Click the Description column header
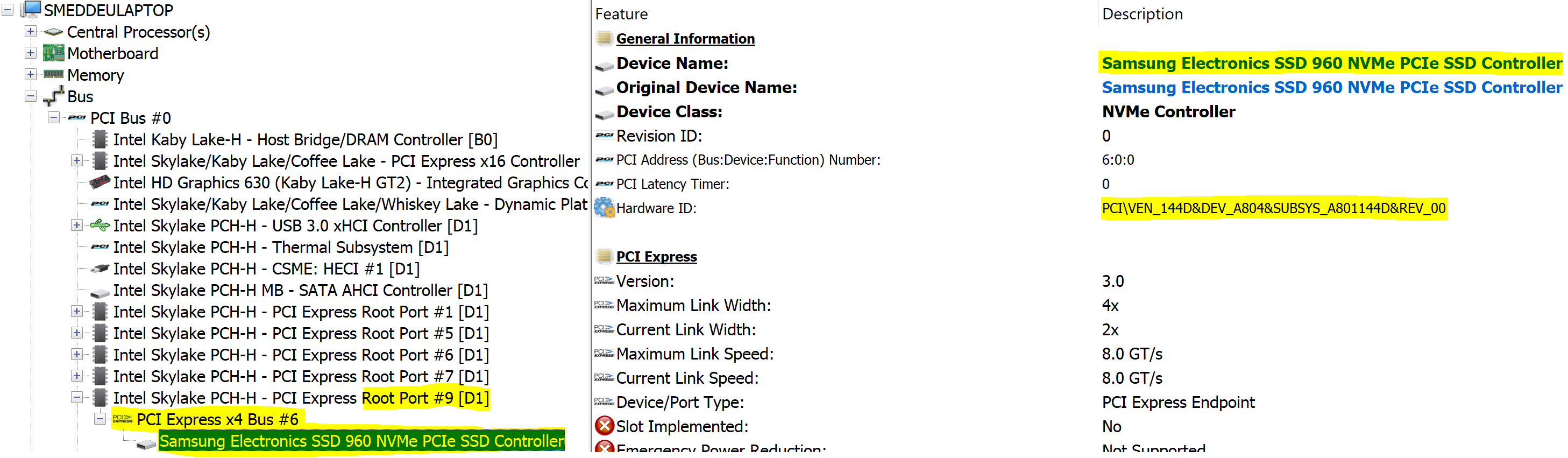This screenshot has width=1568, height=458. click(x=1142, y=14)
